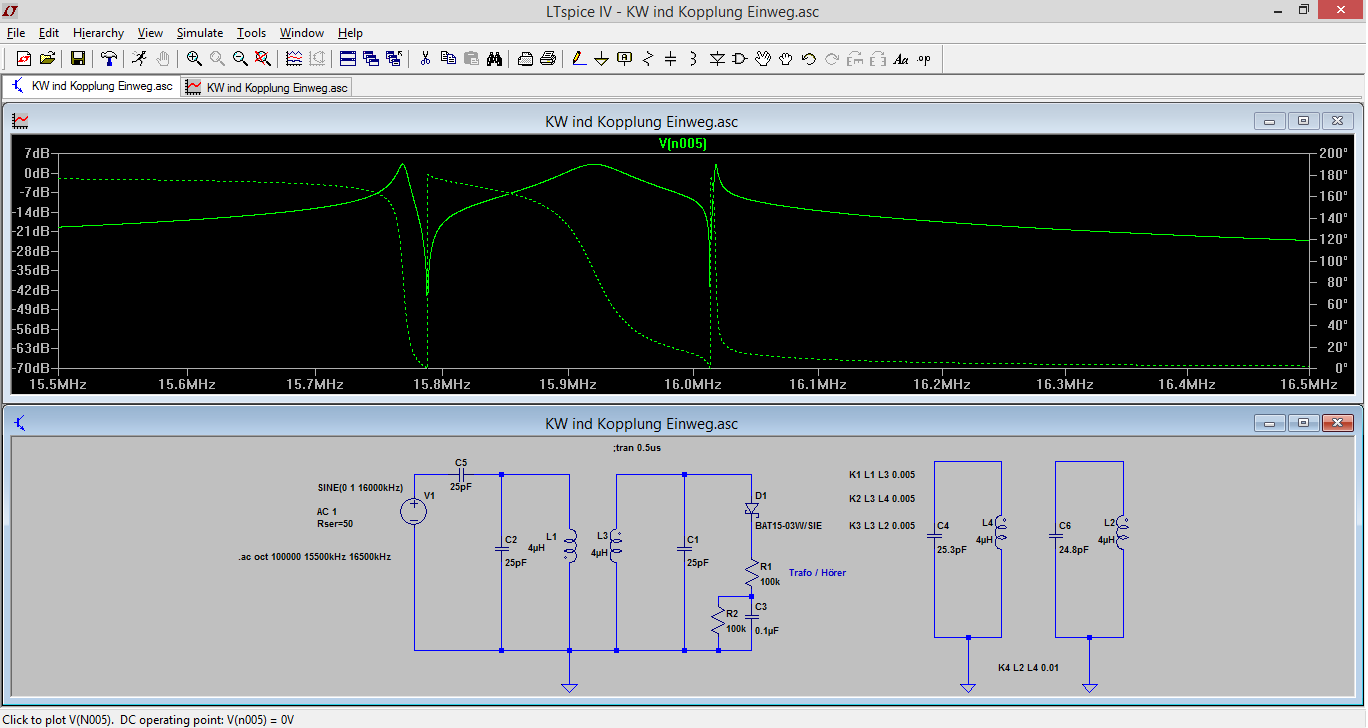Click the Tile Windows toolbar icon
The image size is (1368, 728).
[x=347, y=59]
